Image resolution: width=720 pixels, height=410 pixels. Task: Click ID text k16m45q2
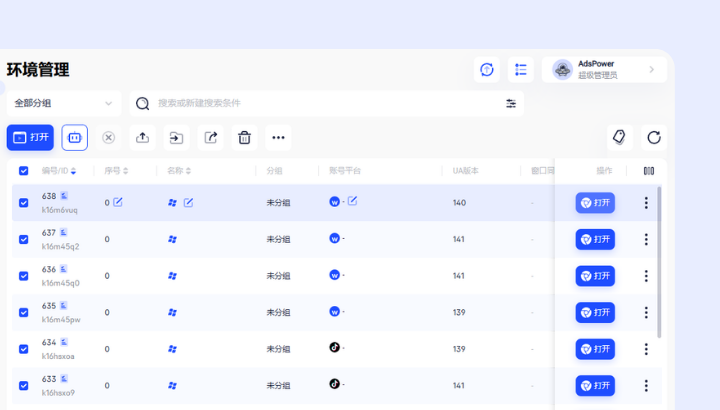(x=60, y=247)
